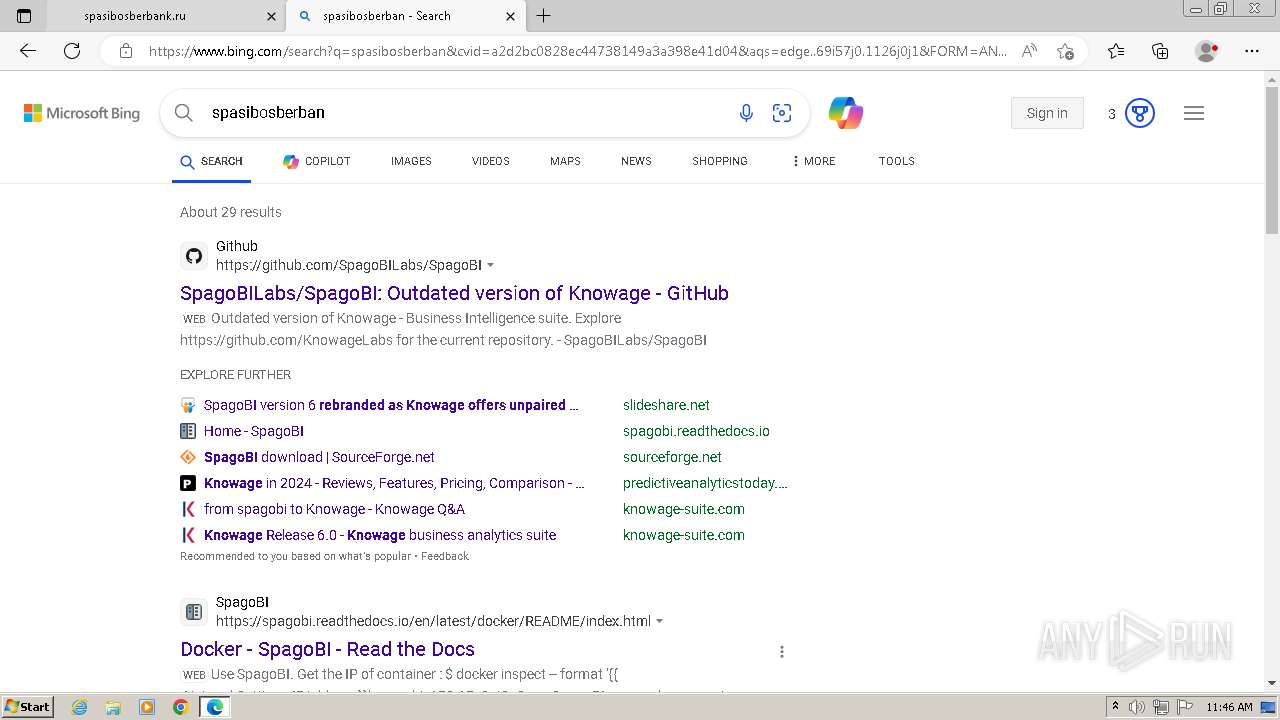Add this page to favorites star icon
Image resolution: width=1280 pixels, height=720 pixels.
click(1065, 51)
